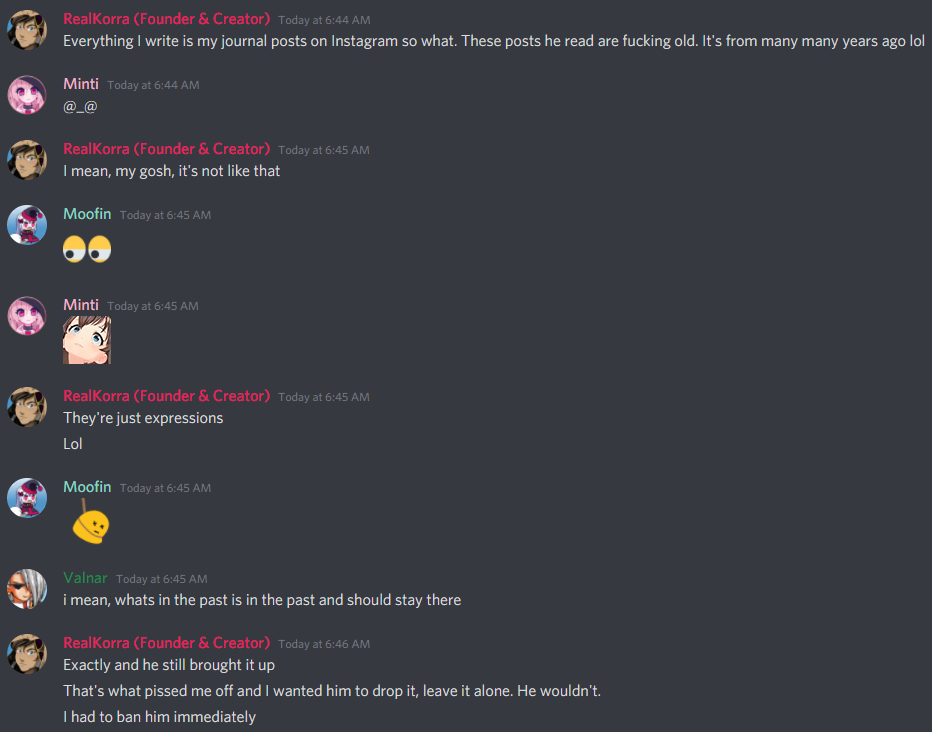The height and width of the screenshot is (732, 932).
Task: Open Moofin's profile from the username above eyes emoji
Action: (x=87, y=213)
